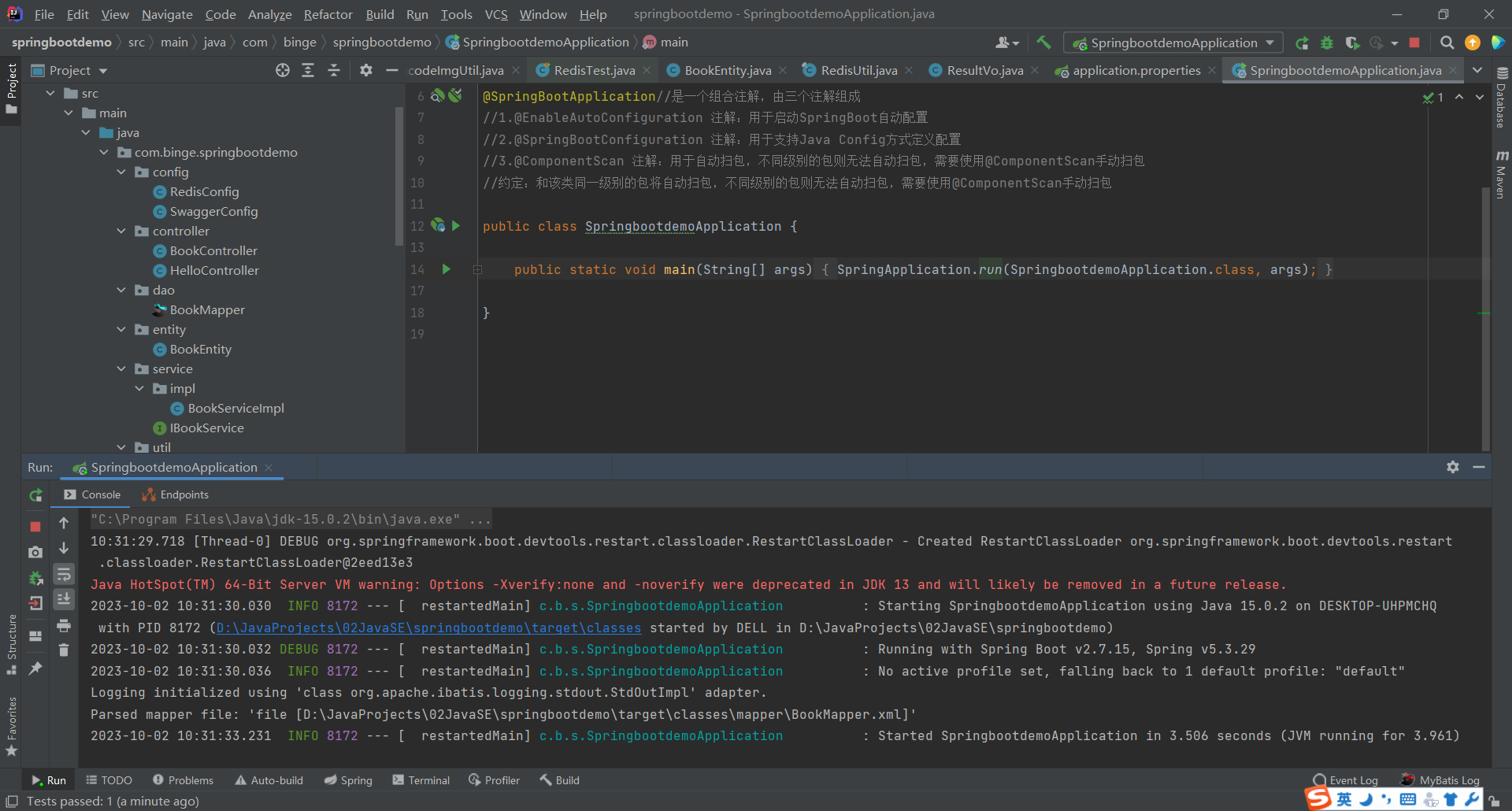Open Search Everywhere magnifier icon
This screenshot has height=811, width=1512.
[1447, 43]
